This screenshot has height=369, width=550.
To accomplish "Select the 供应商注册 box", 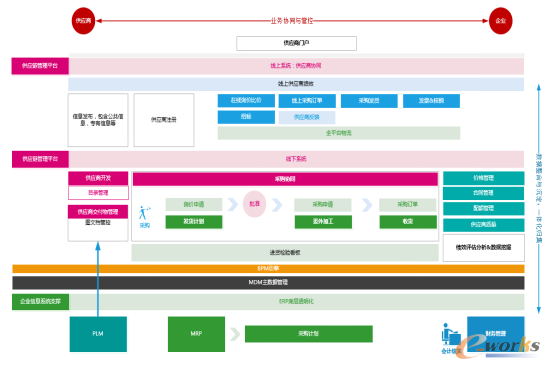I will pos(164,120).
